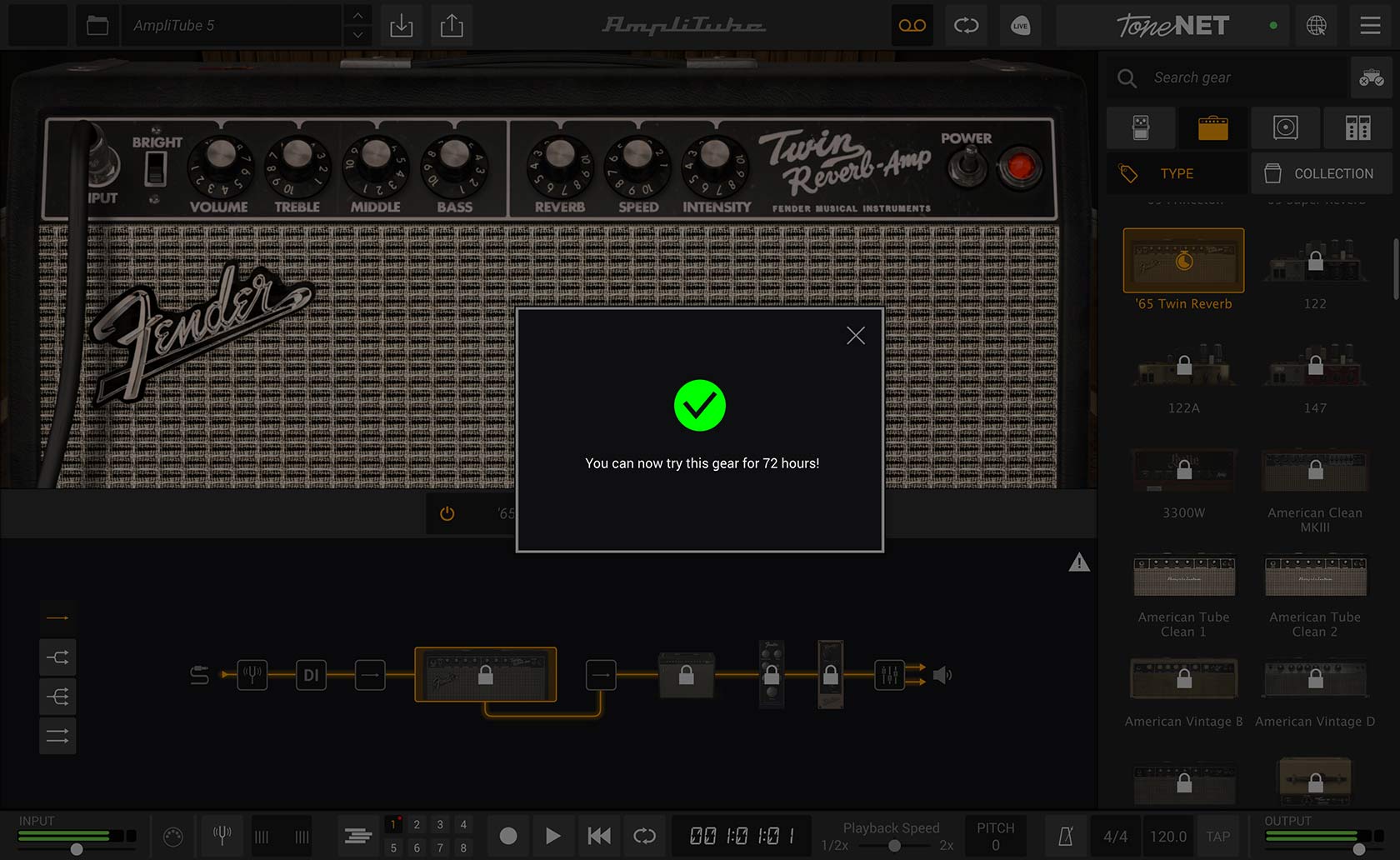
Task: Select the stompbox gear category
Action: [1141, 127]
